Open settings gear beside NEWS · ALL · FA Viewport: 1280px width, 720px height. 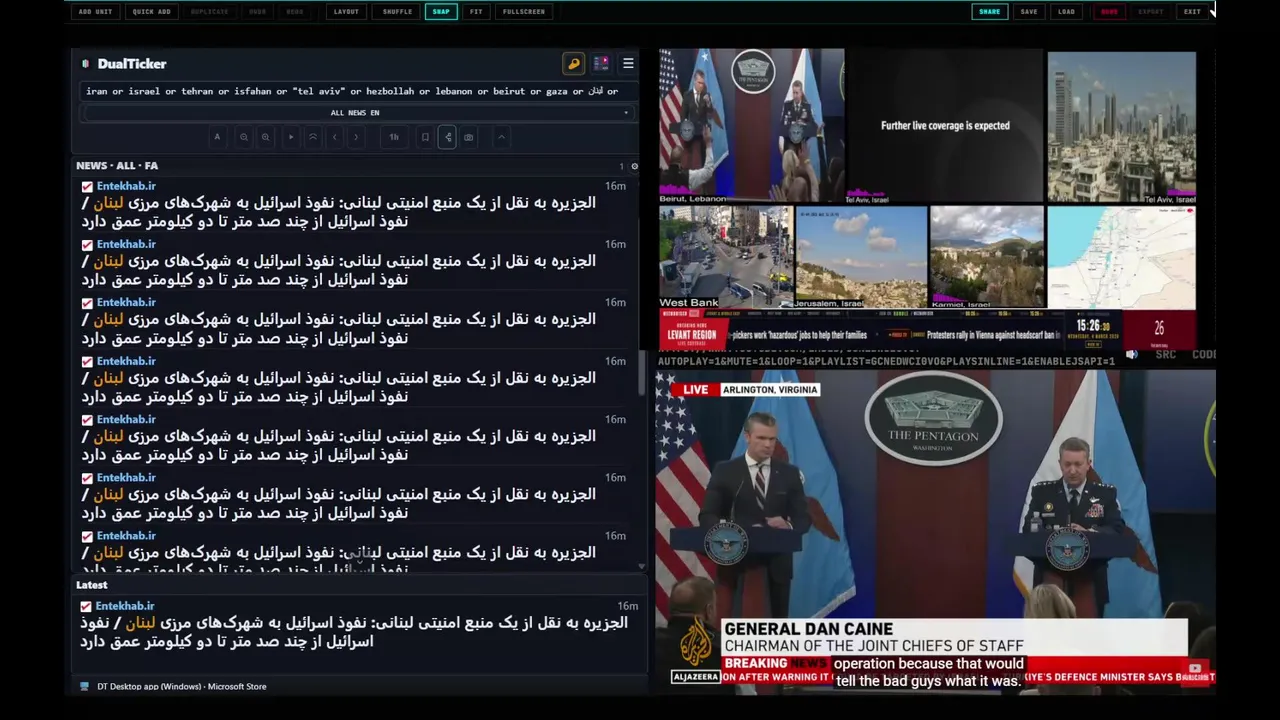point(634,166)
